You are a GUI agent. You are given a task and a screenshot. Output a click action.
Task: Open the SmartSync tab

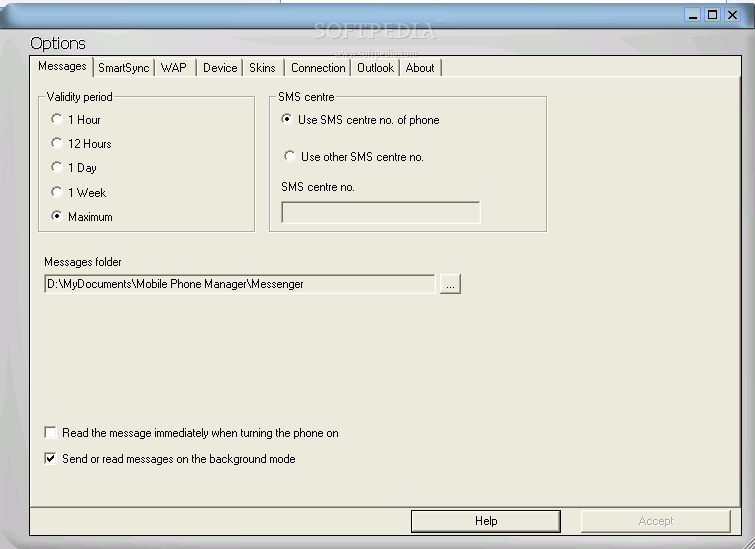(123, 68)
